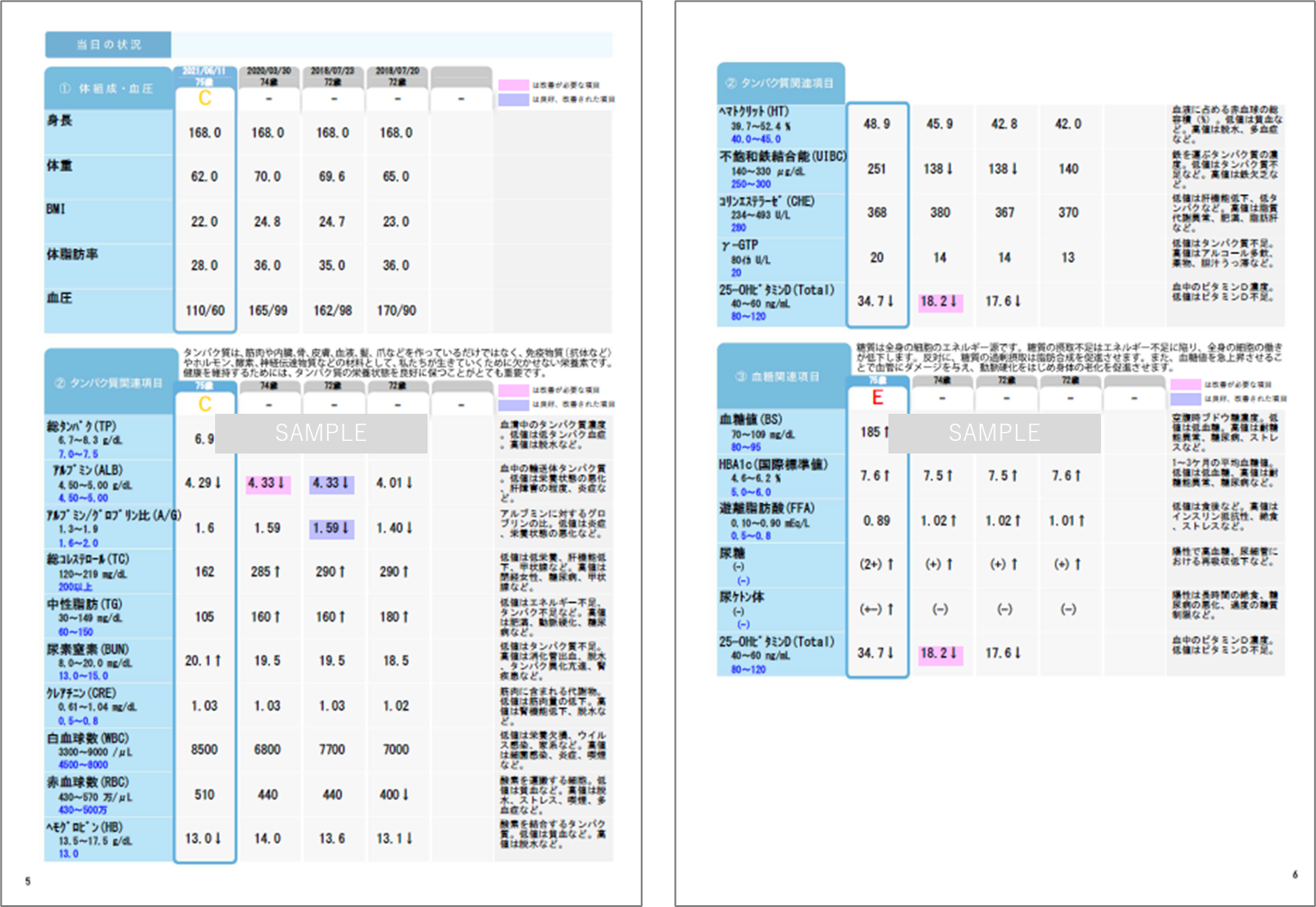Click the RBC value 510
Image resolution: width=1316 pixels, height=907 pixels.
tap(205, 795)
